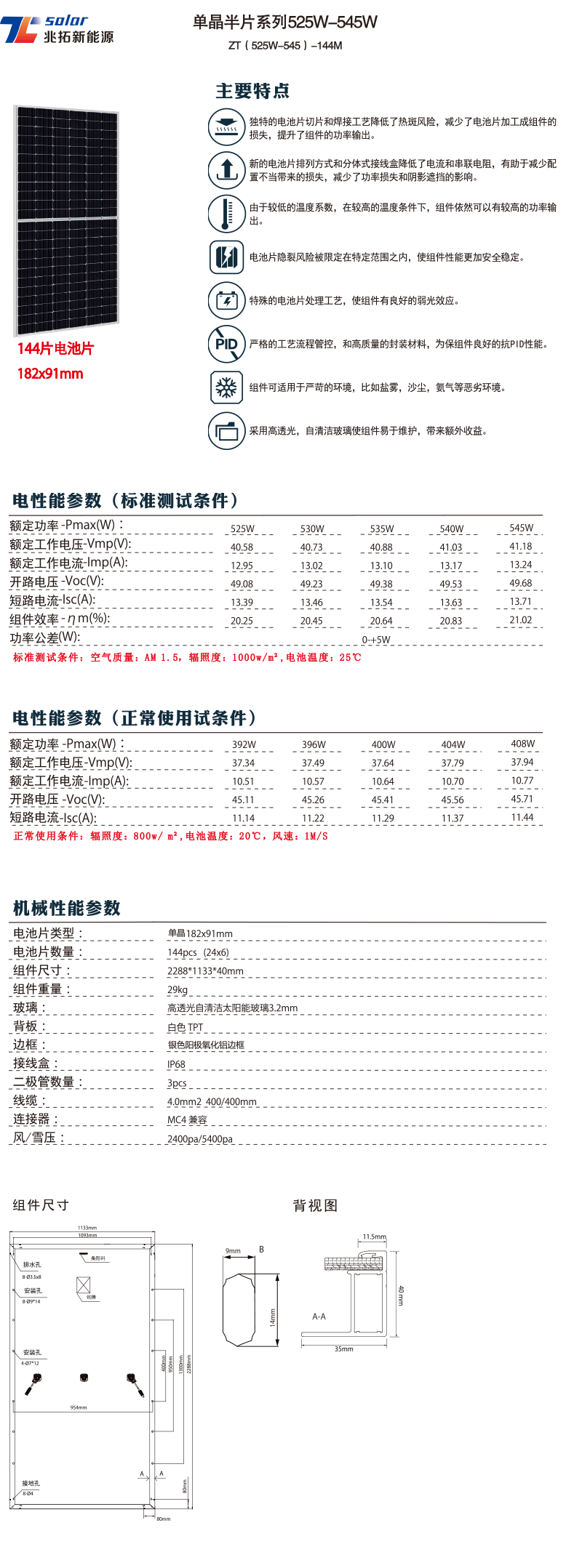Click the connector value MC4 兼容

click(x=187, y=1120)
